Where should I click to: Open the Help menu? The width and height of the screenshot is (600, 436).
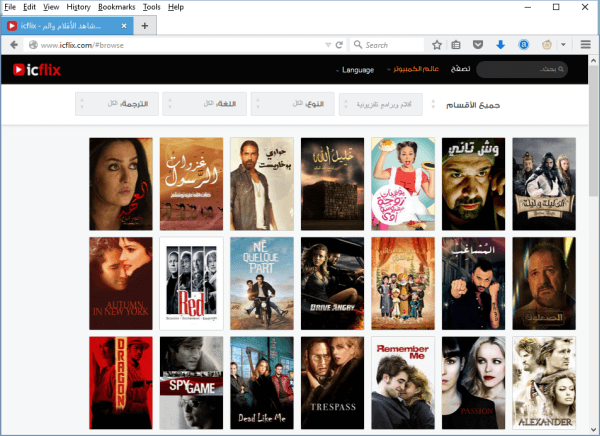pyautogui.click(x=176, y=7)
